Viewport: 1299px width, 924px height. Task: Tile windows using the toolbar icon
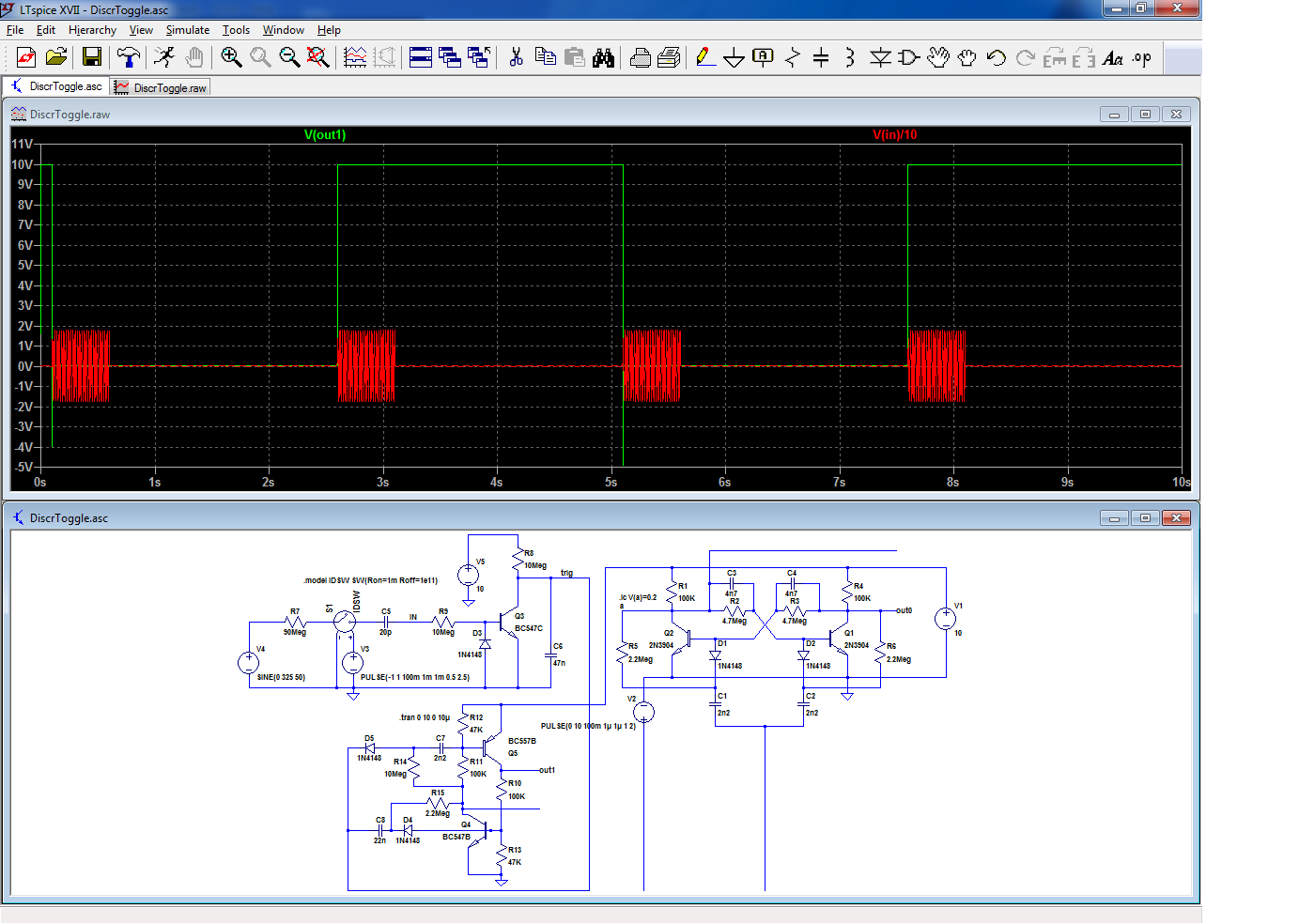click(421, 57)
